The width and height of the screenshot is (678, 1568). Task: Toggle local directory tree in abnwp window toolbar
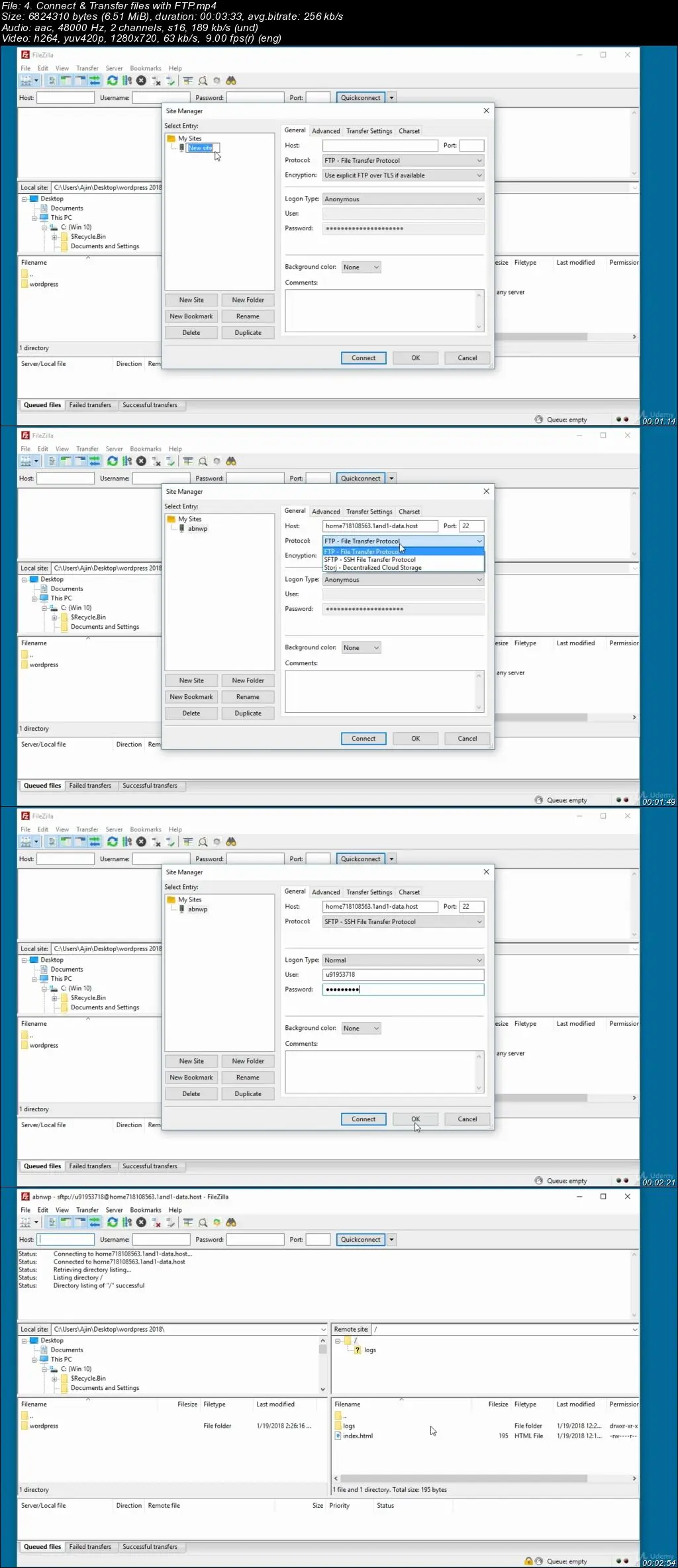point(66,1222)
